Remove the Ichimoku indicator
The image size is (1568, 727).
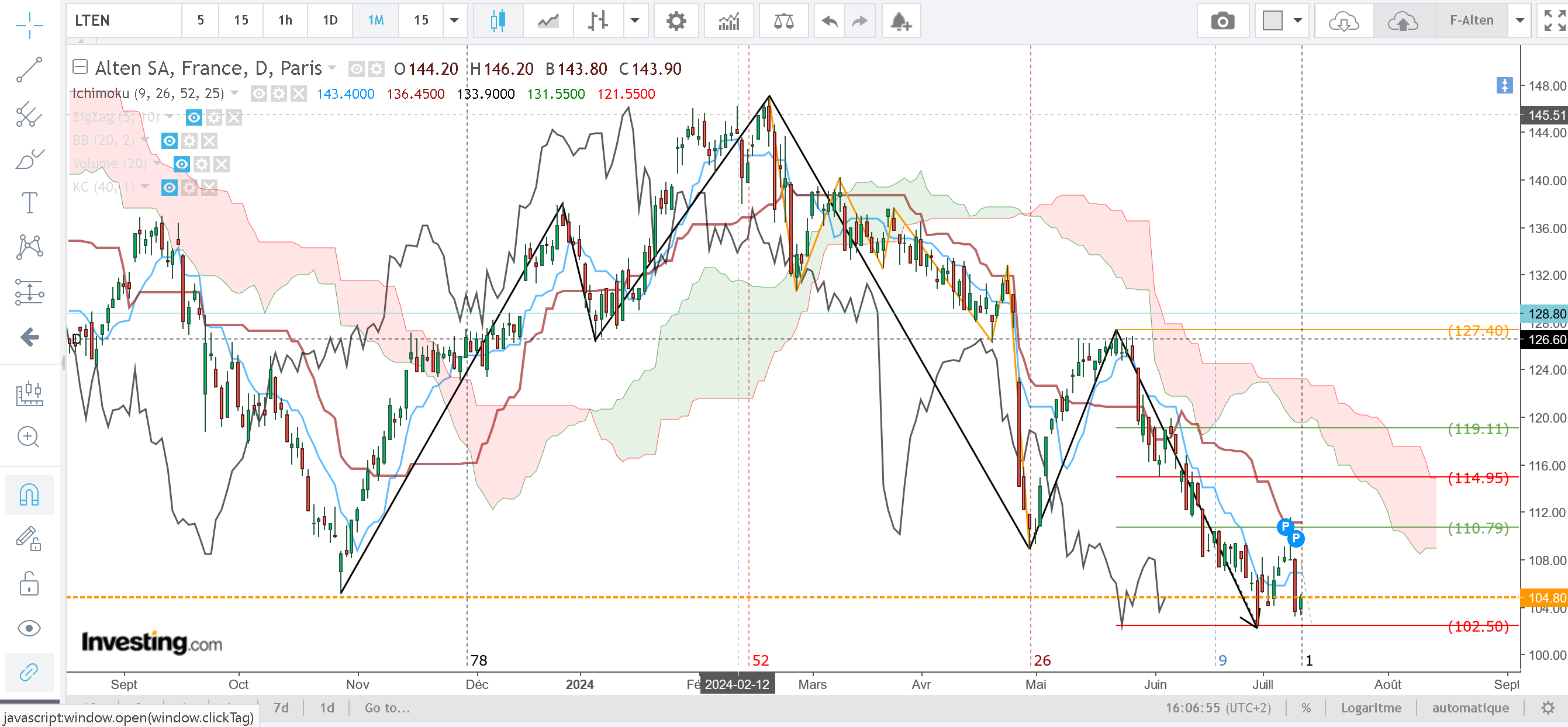[x=298, y=94]
